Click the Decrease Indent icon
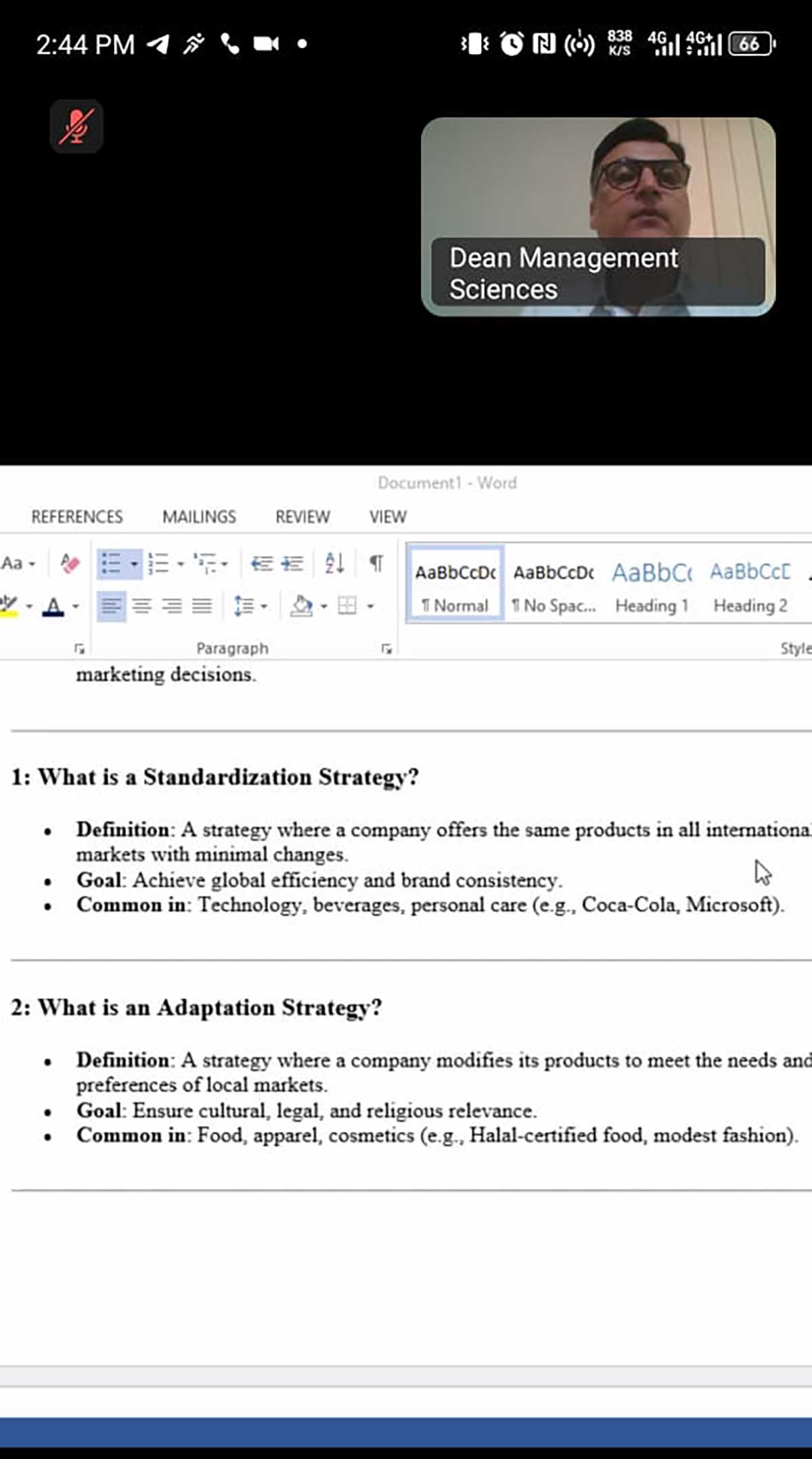The height and width of the screenshot is (1459, 812). pos(261,563)
